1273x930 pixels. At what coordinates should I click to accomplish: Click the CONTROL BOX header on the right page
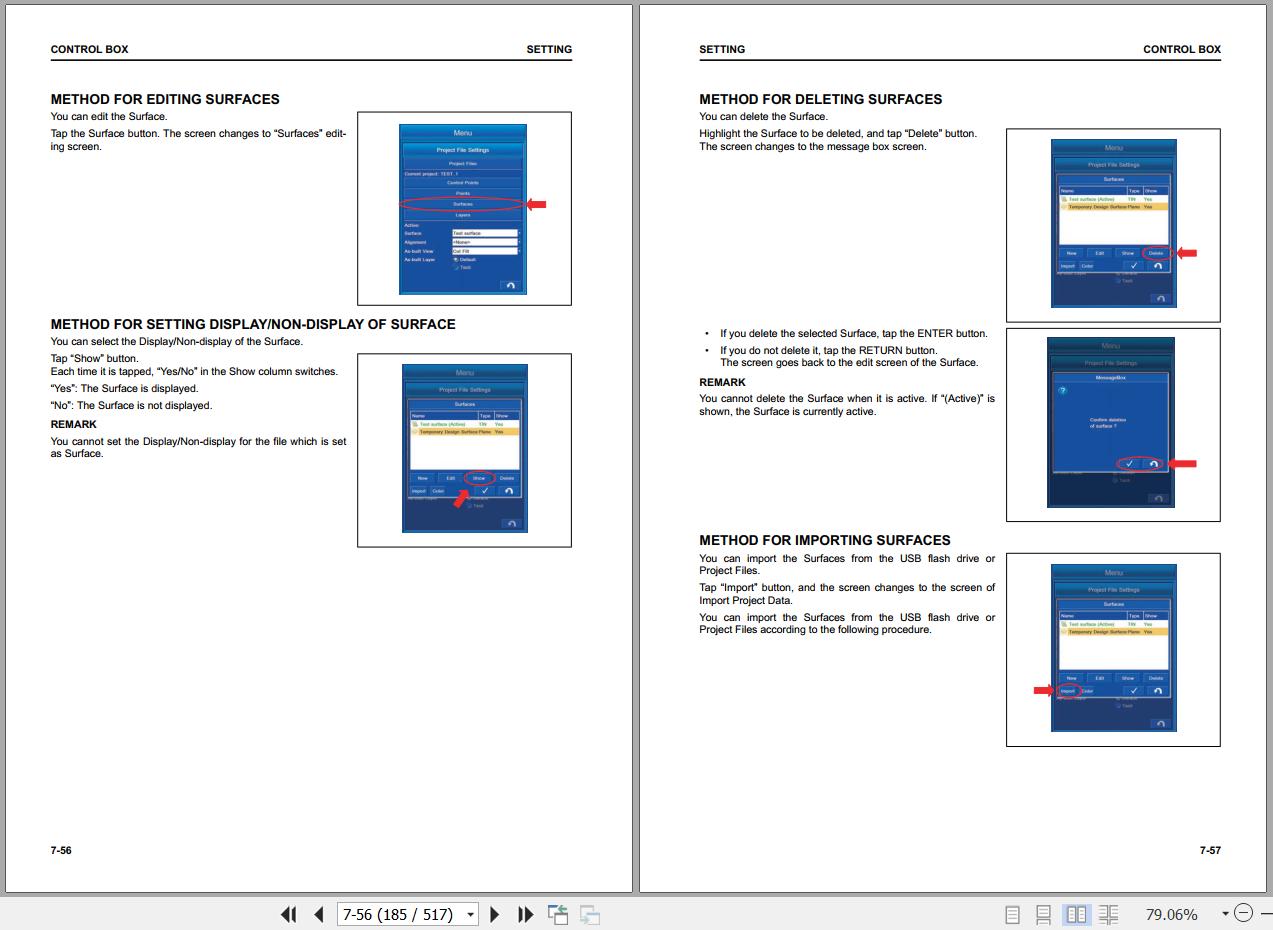coord(1182,49)
